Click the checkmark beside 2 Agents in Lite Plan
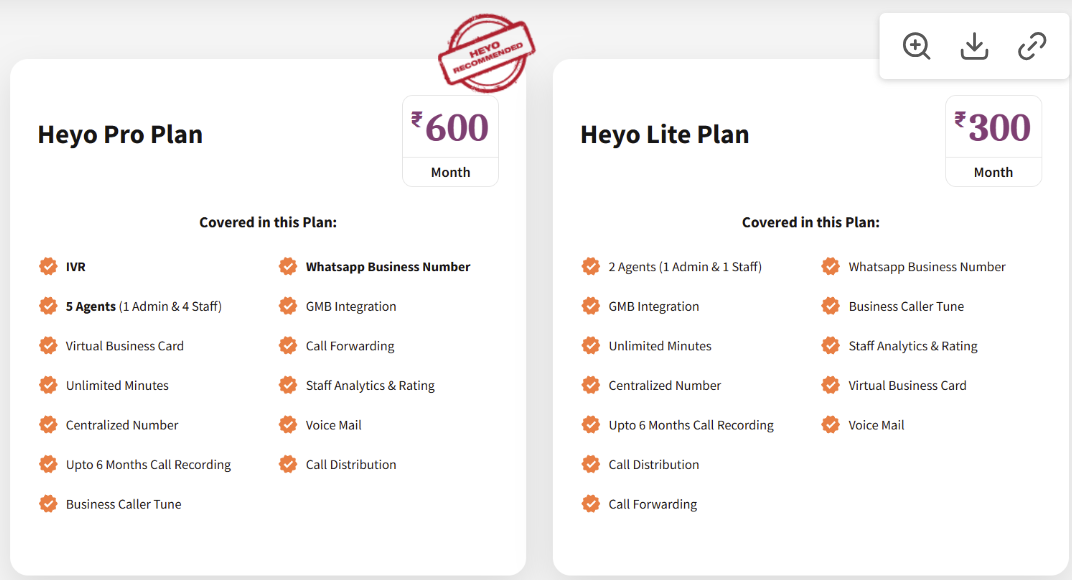The height and width of the screenshot is (580, 1072). coord(591,266)
